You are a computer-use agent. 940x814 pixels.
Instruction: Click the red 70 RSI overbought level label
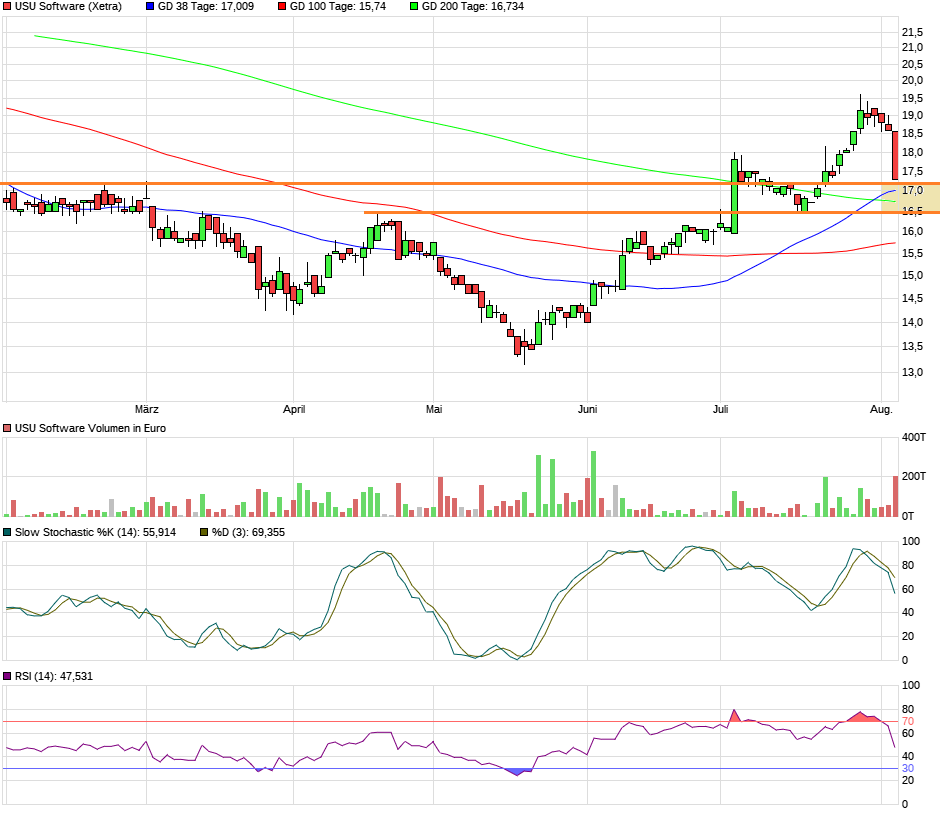tap(908, 721)
